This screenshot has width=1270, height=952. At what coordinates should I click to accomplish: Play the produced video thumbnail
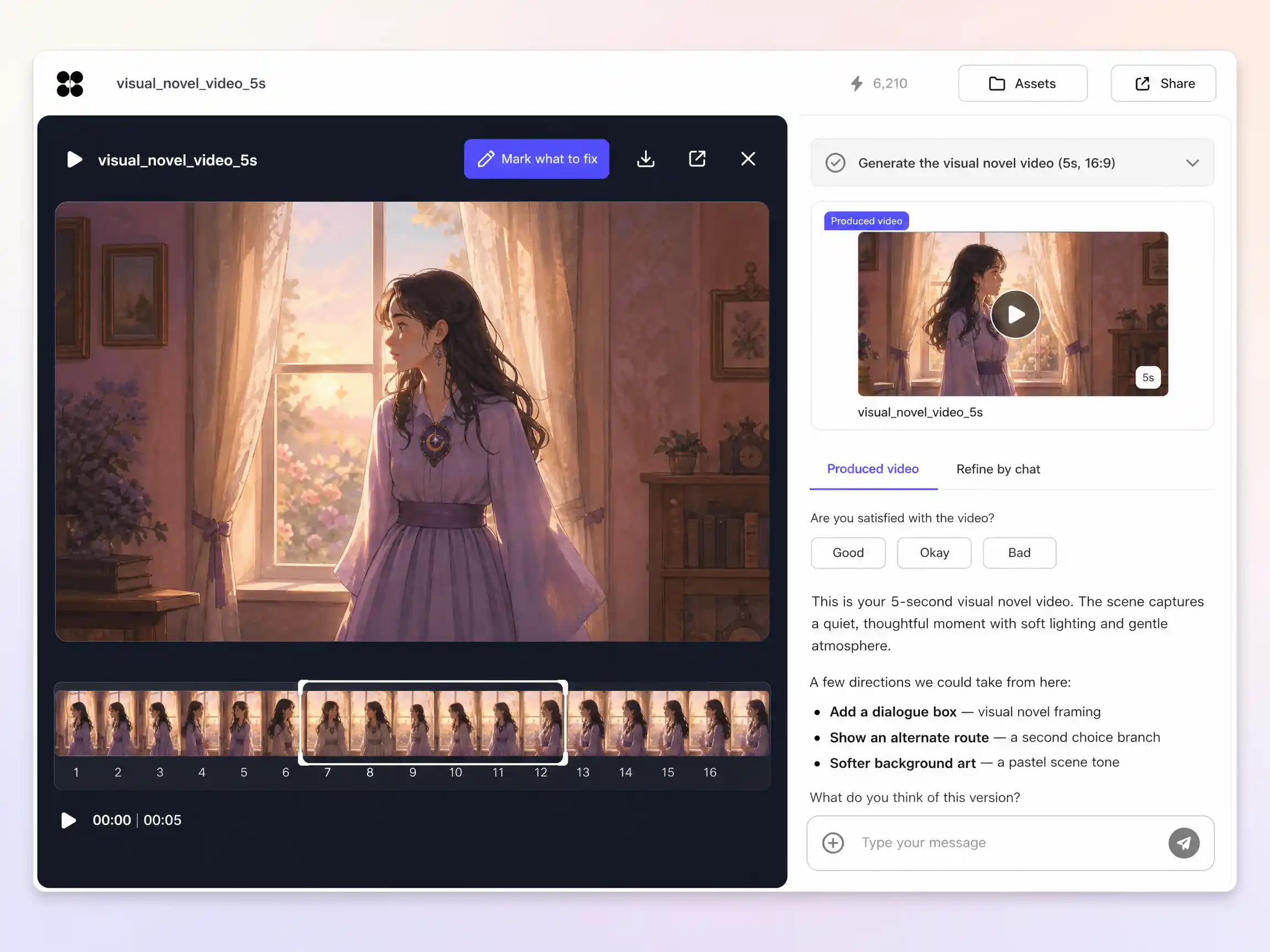[x=1015, y=314]
